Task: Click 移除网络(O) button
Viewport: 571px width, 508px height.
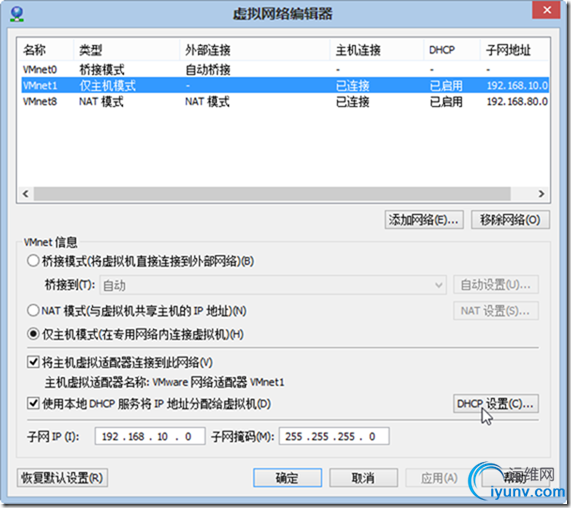Action: [x=510, y=220]
